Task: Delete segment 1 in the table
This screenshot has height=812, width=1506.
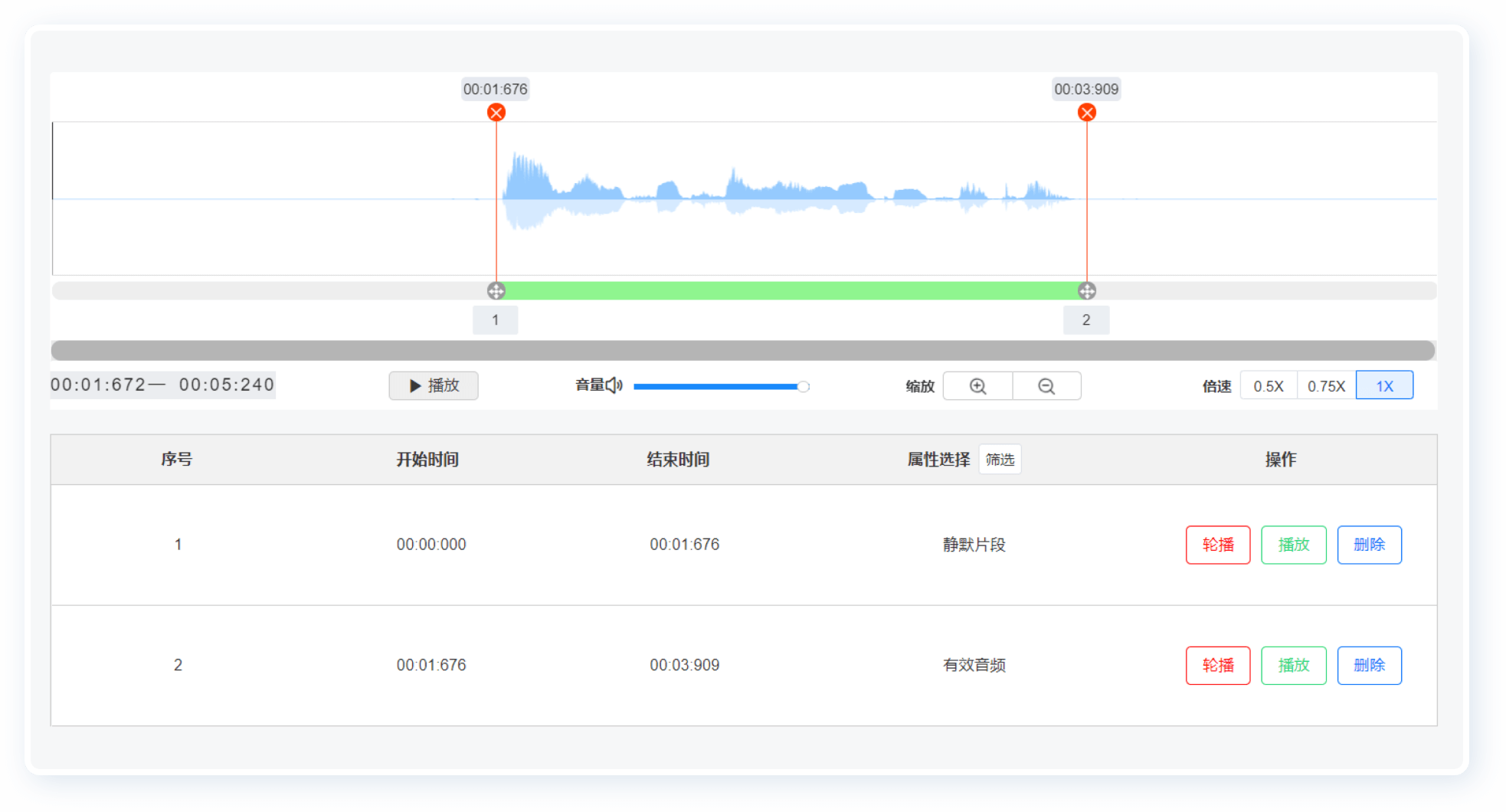Action: coord(1369,545)
